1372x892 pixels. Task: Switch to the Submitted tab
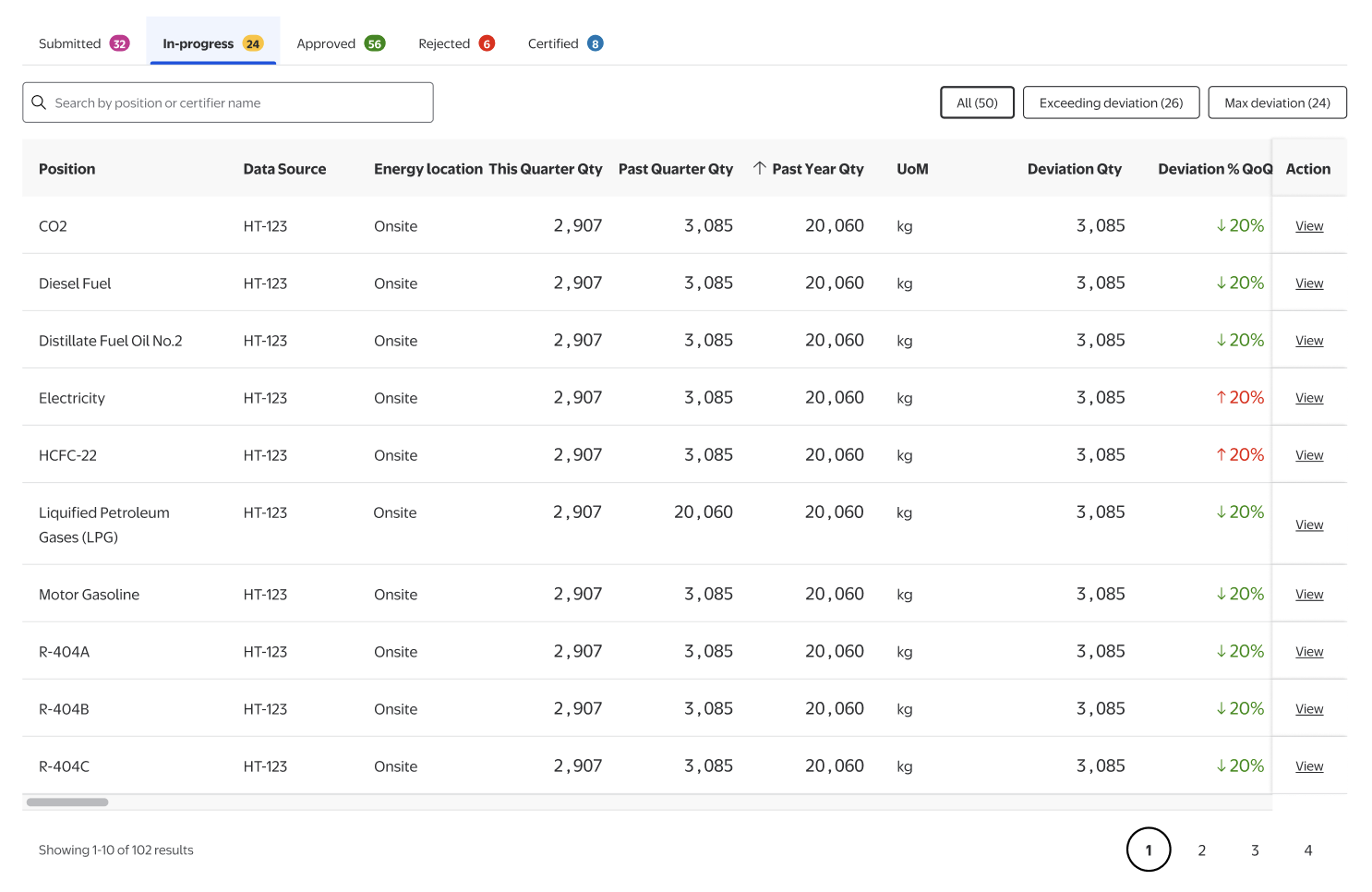70,43
